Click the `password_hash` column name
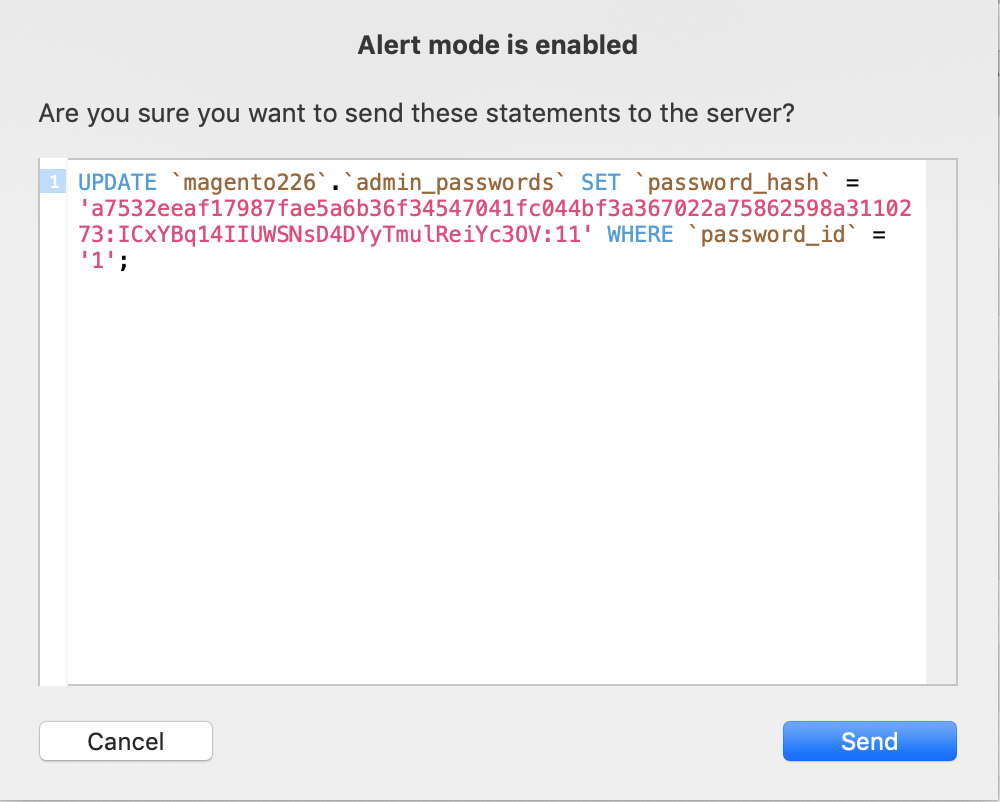 pos(733,182)
